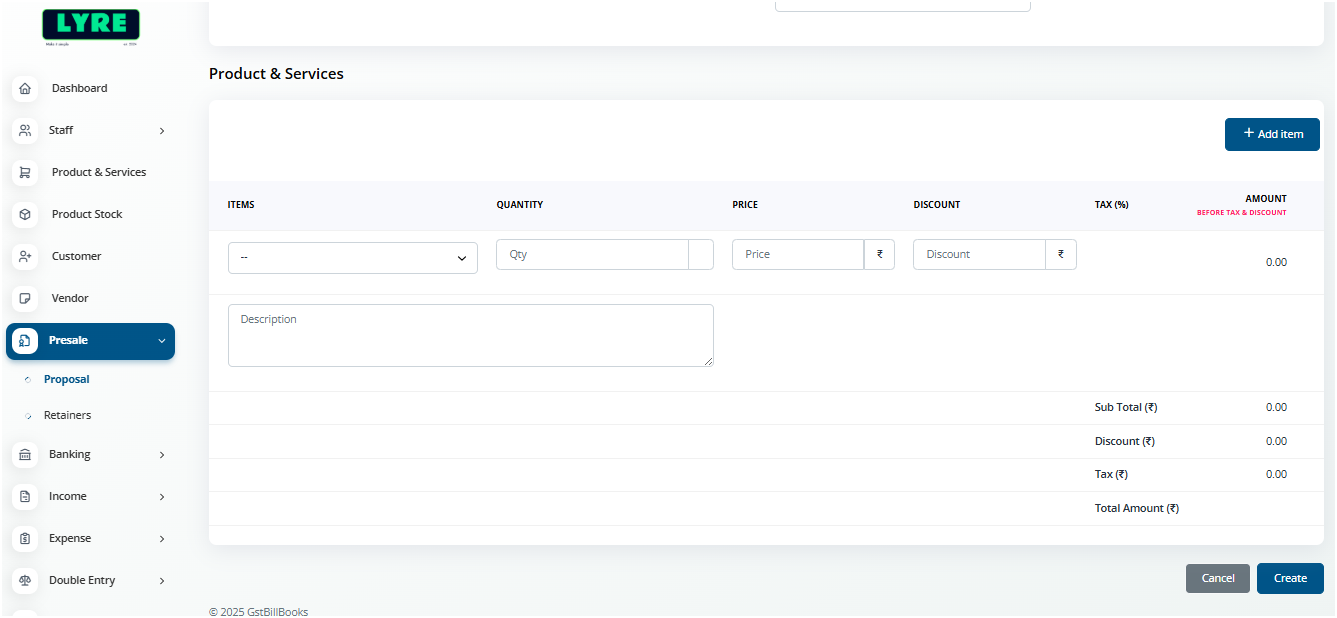This screenshot has width=1337, height=618.
Task: Select the Customer person icon
Action: coord(25,256)
